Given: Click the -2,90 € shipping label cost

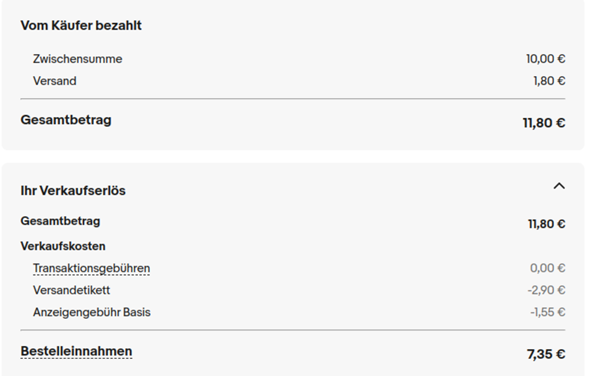Looking at the screenshot, I should click(x=546, y=290).
